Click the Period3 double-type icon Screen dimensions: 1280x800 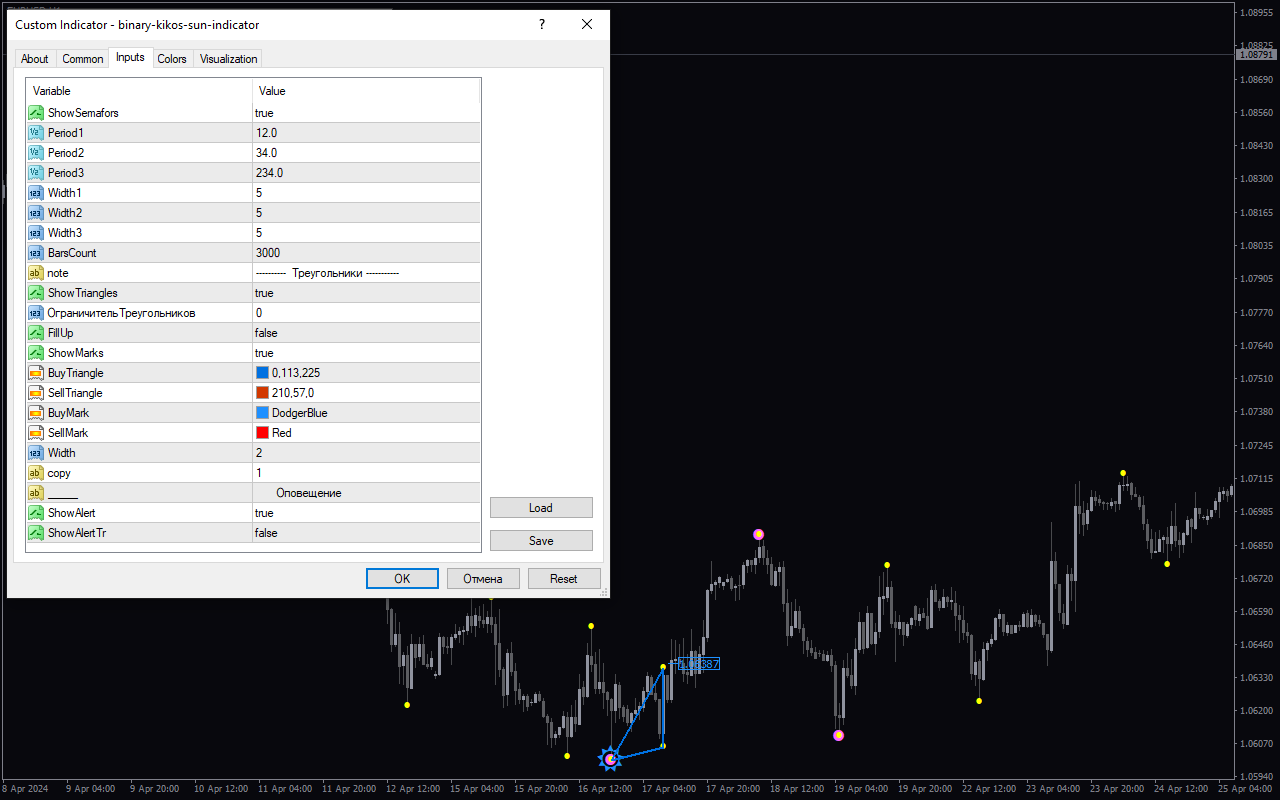[35, 173]
